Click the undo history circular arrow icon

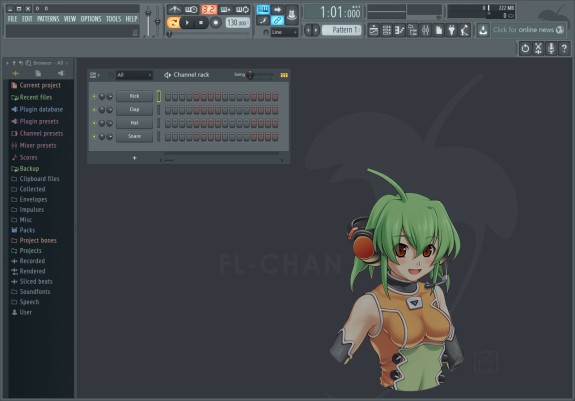tap(525, 48)
